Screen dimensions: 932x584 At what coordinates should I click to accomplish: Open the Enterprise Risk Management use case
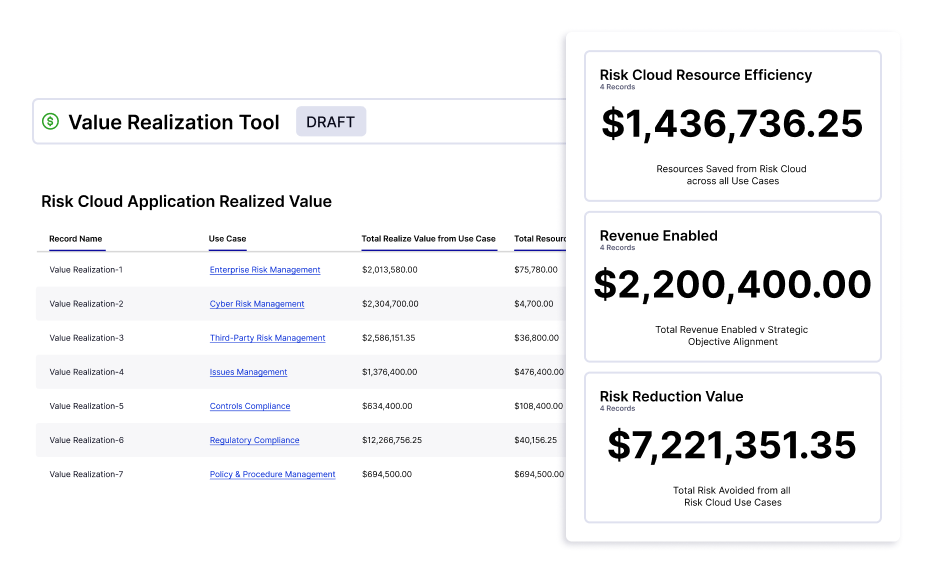pyautogui.click(x=264, y=270)
